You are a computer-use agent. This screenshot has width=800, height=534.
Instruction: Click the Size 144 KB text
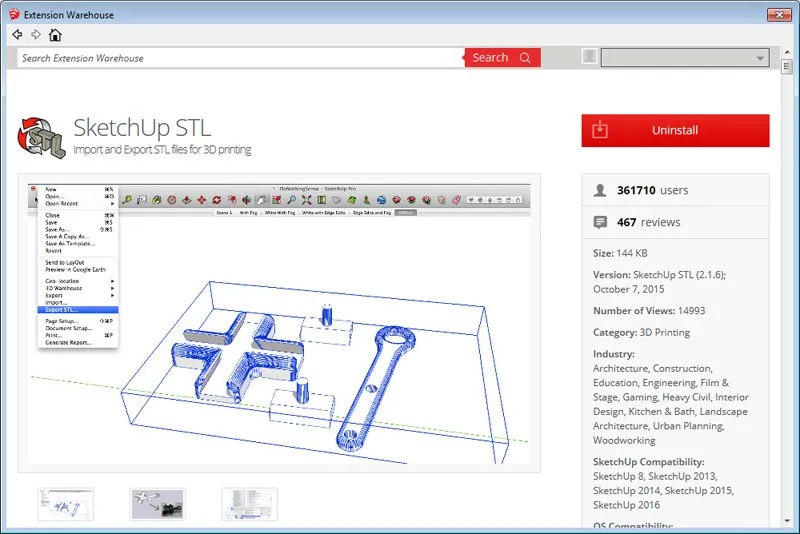click(x=620, y=253)
